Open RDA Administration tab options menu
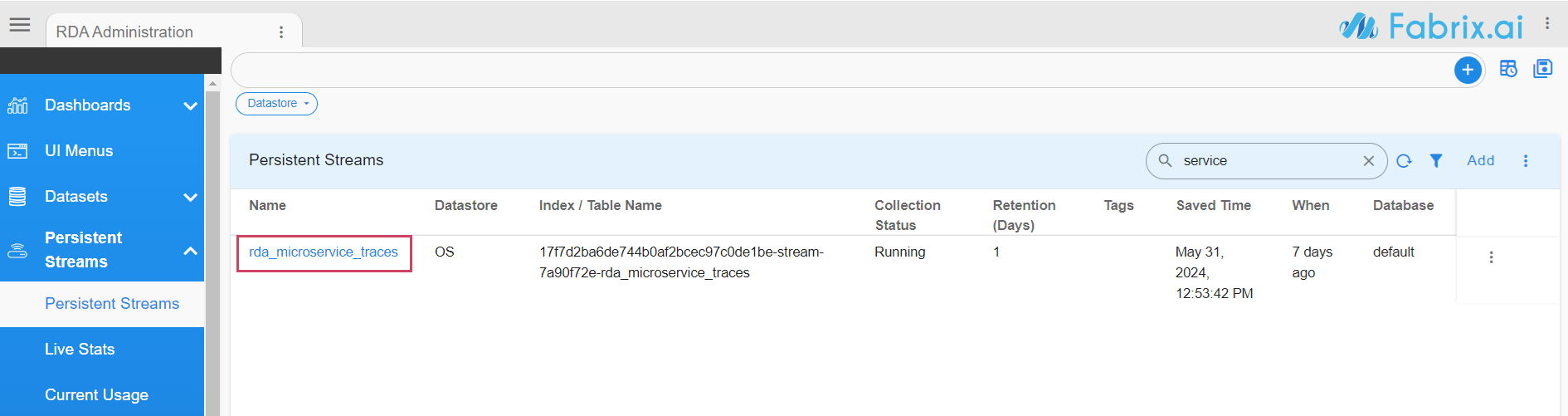 281,32
